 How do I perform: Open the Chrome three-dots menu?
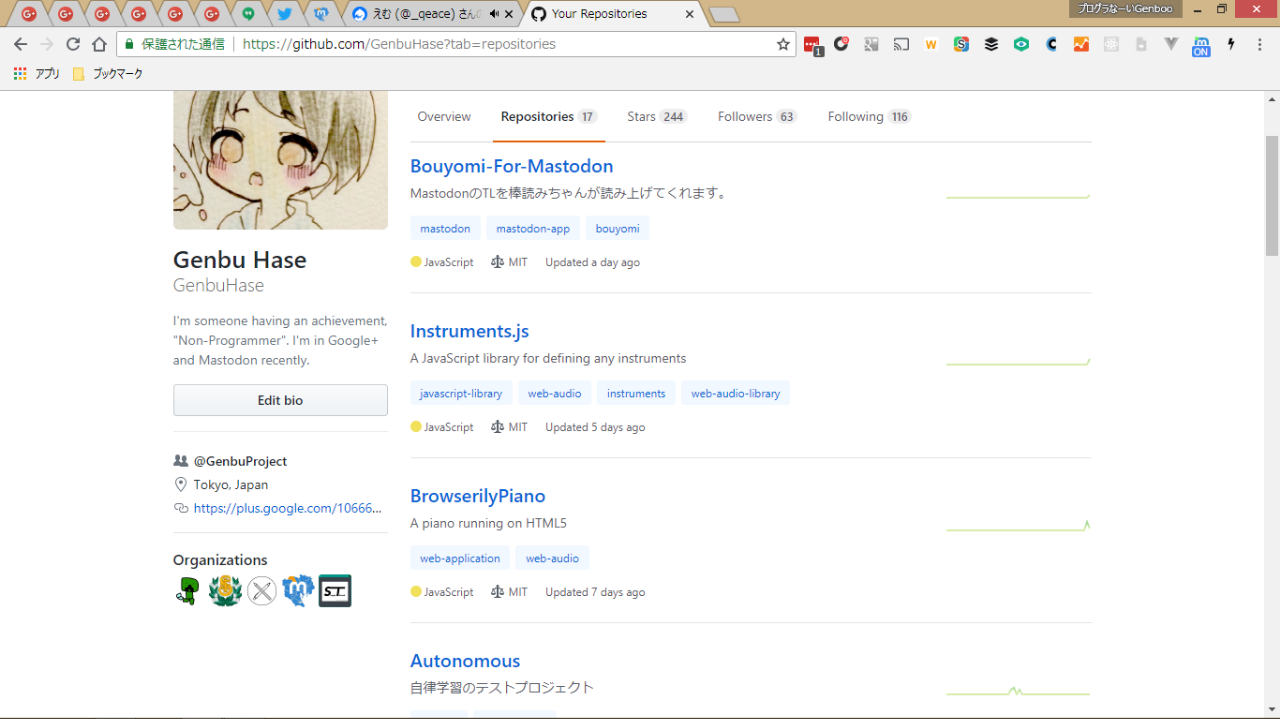point(1260,44)
